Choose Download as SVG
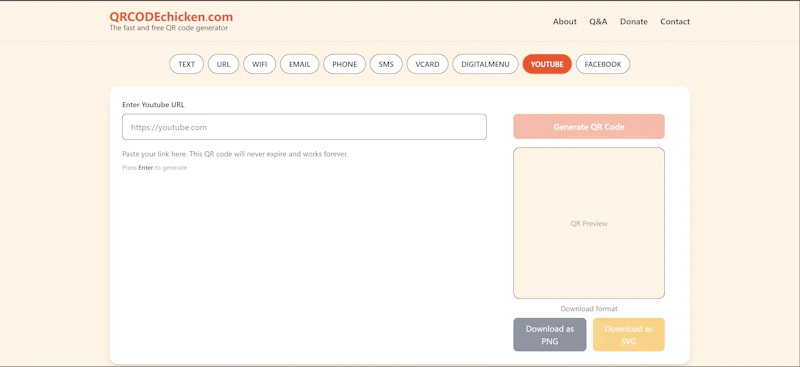Viewport: 800px width, 367px height. (629, 335)
